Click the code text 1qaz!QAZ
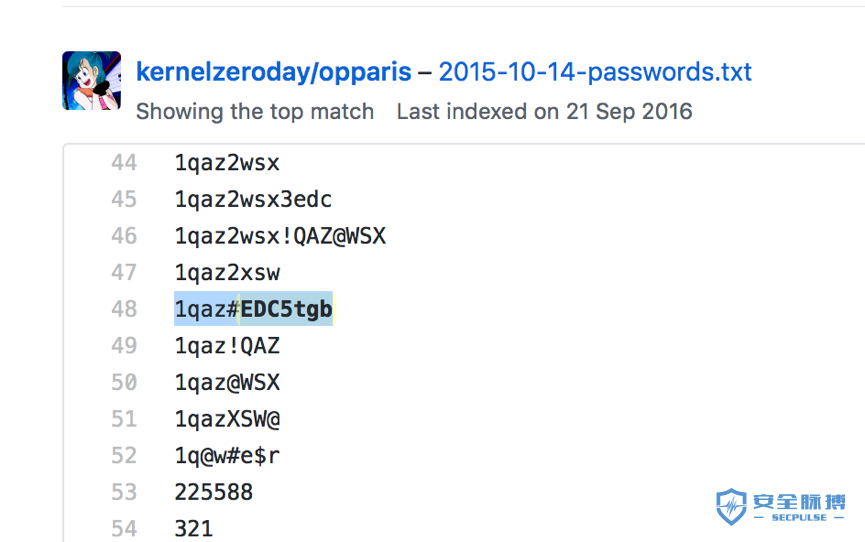This screenshot has width=865, height=542. [227, 346]
